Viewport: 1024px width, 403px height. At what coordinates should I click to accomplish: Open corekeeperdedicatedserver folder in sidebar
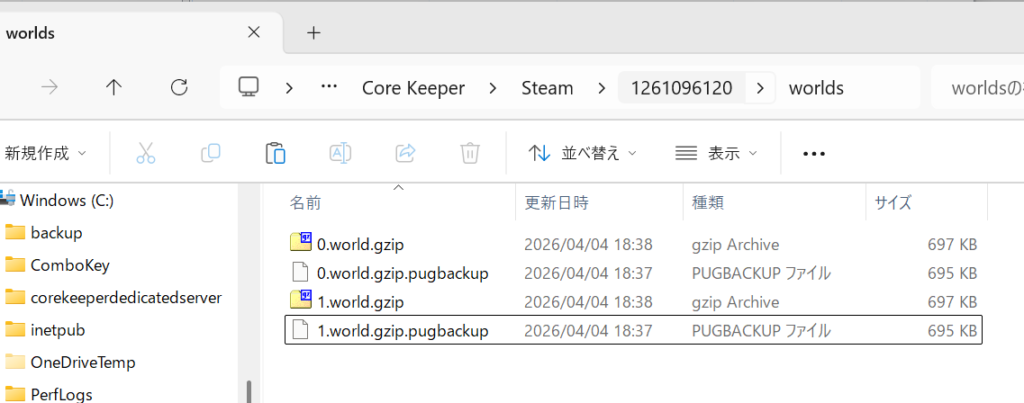125,297
